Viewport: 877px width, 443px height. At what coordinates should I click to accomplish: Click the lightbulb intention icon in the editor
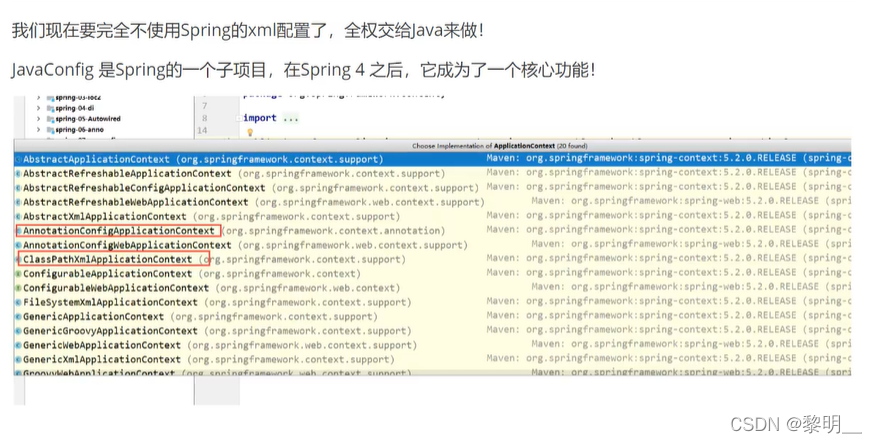[250, 133]
